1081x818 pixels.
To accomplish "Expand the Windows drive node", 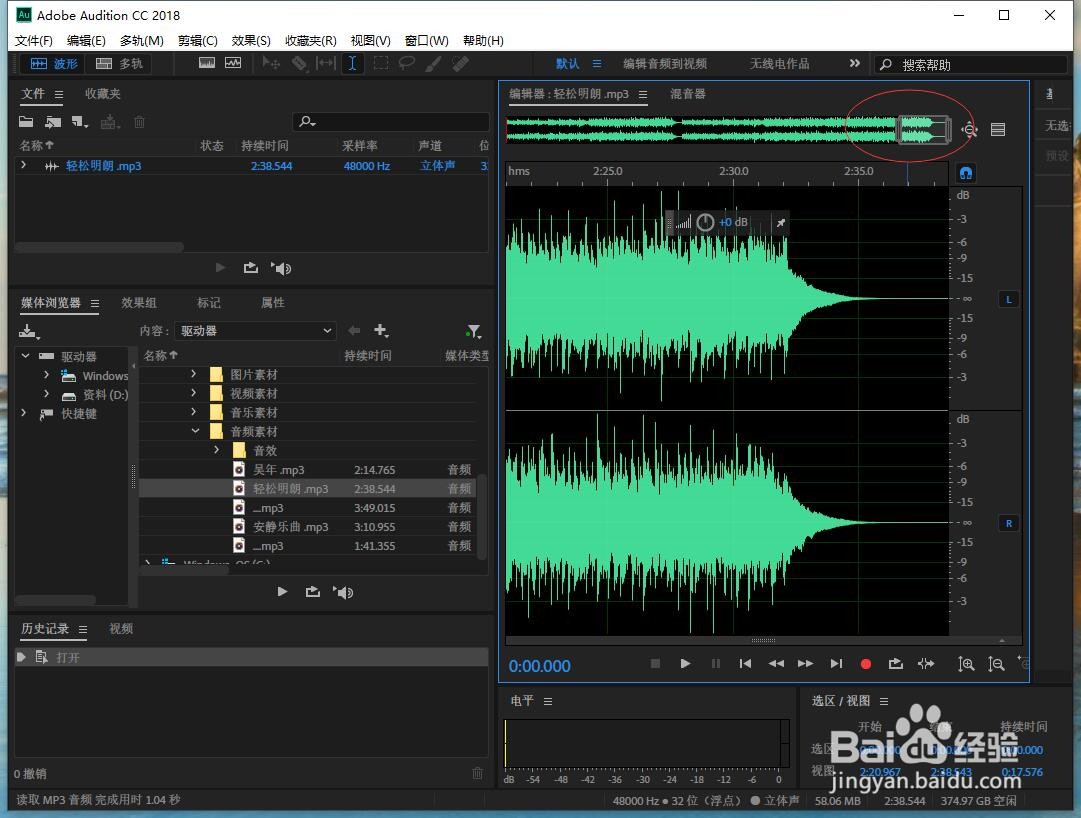I will [x=46, y=375].
